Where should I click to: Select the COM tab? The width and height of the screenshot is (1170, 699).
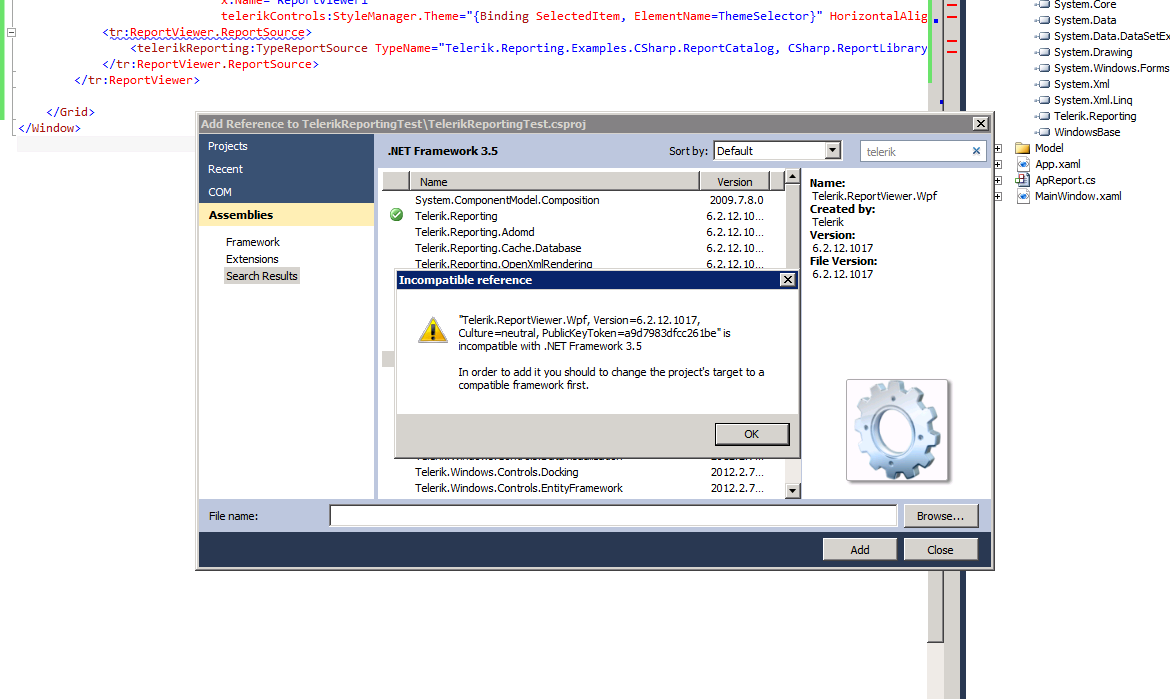coord(287,192)
